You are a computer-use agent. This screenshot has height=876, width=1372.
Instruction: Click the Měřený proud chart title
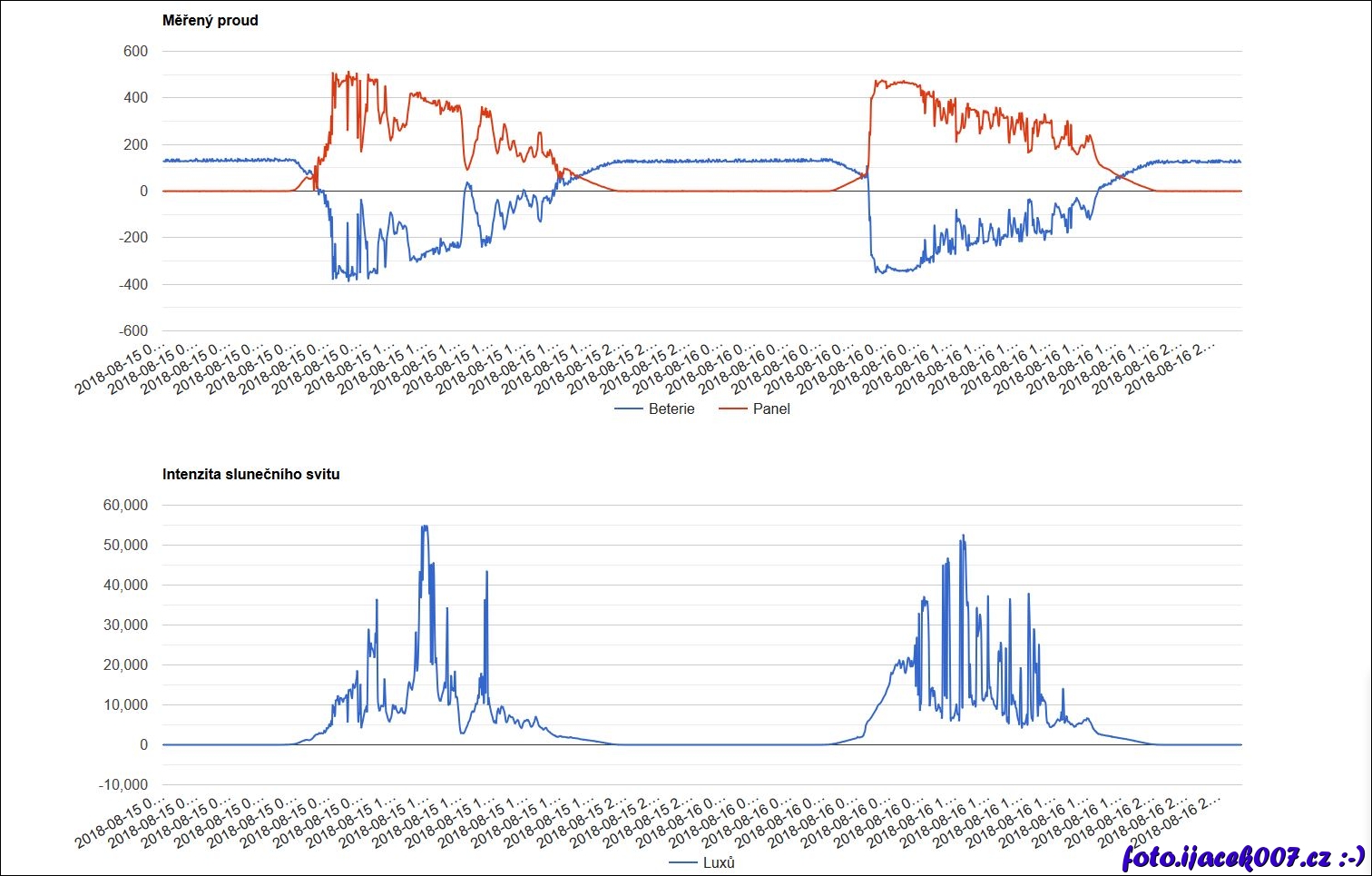(210, 20)
